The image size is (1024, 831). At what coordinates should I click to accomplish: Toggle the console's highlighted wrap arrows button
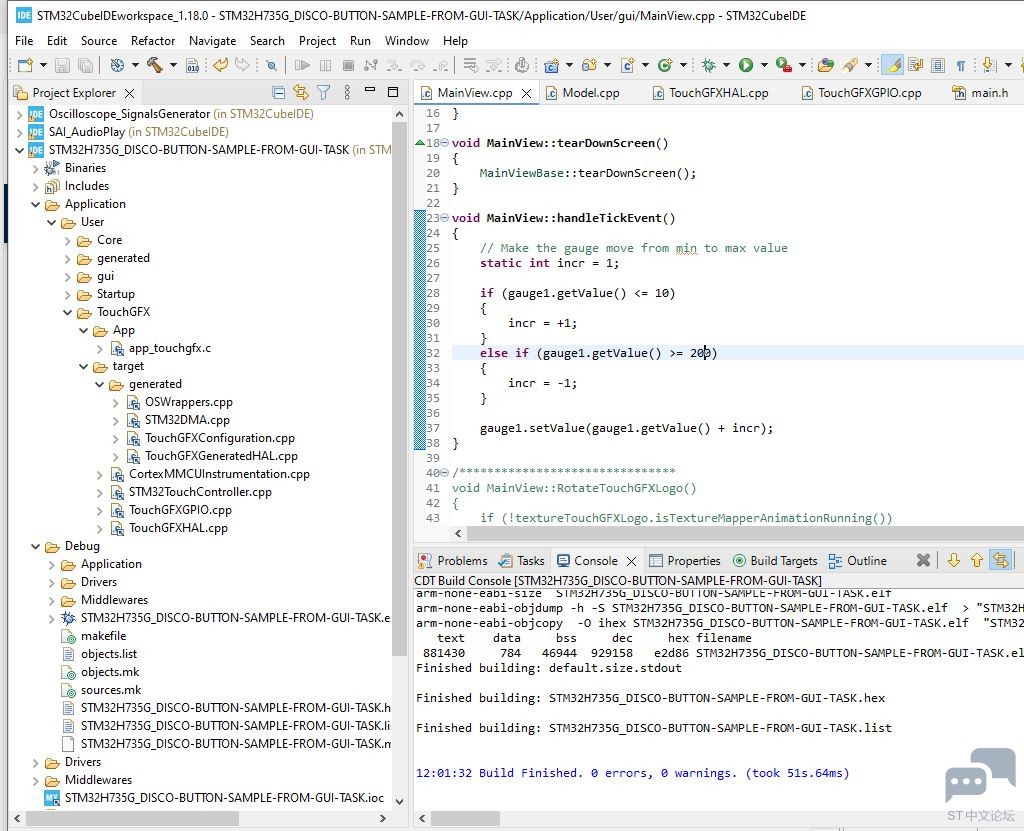coord(1001,560)
